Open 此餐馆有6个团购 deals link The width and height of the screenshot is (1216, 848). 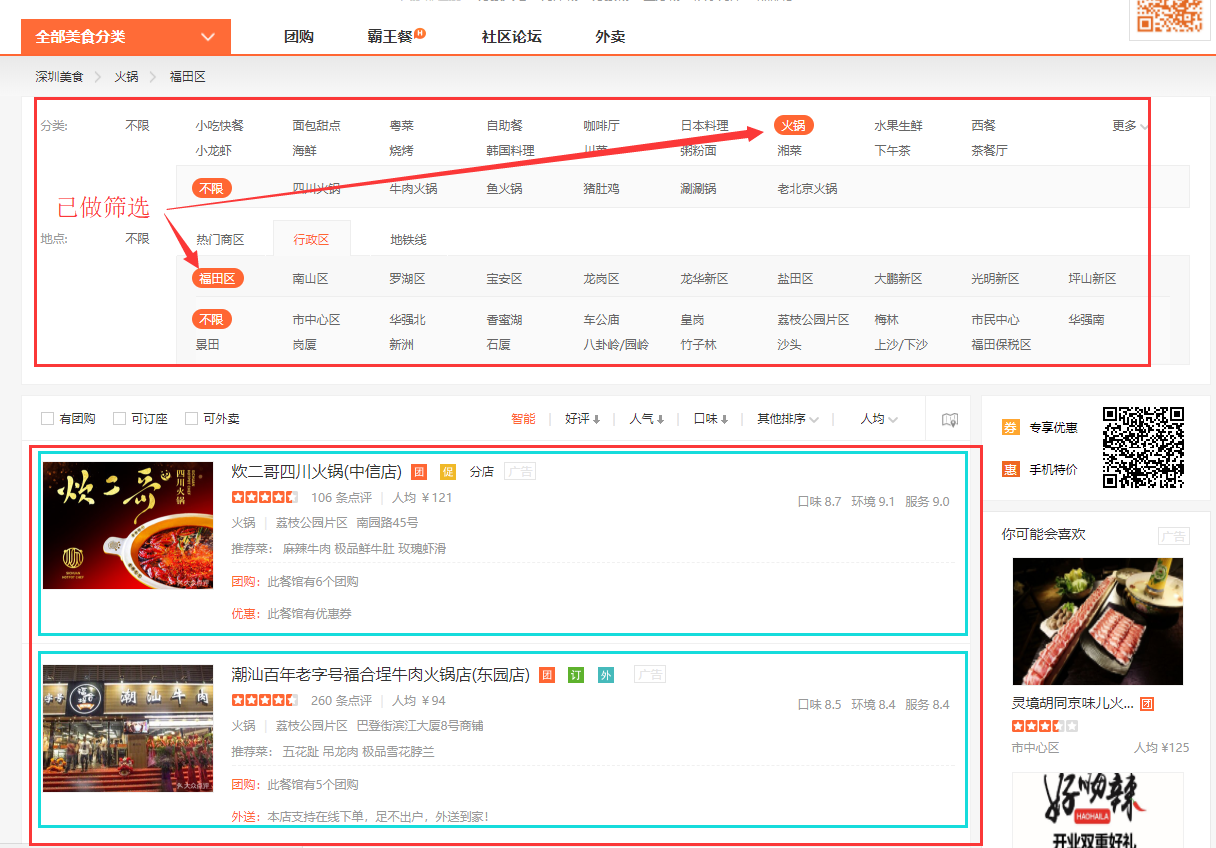(x=312, y=582)
